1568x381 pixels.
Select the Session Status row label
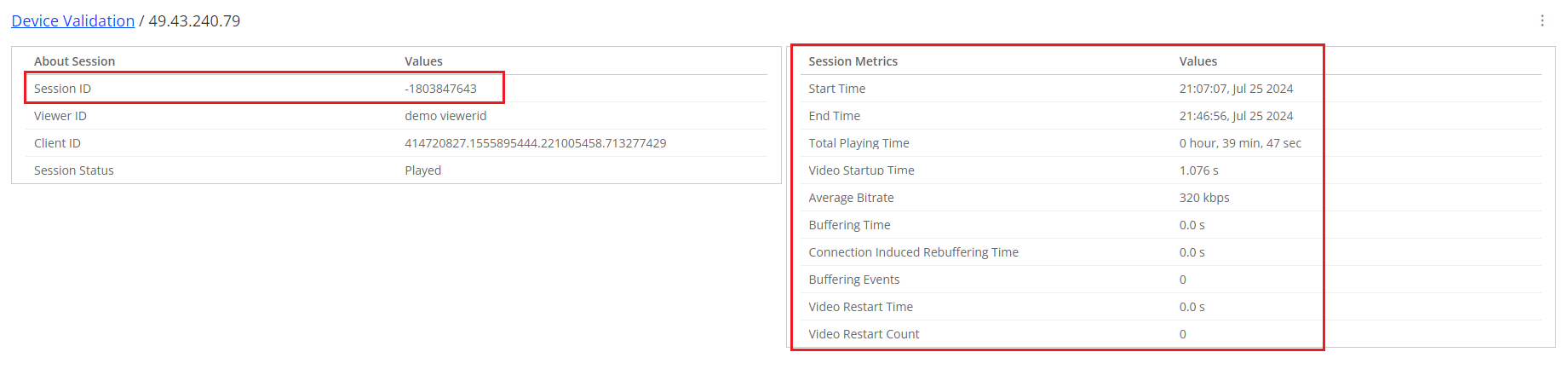coord(74,170)
